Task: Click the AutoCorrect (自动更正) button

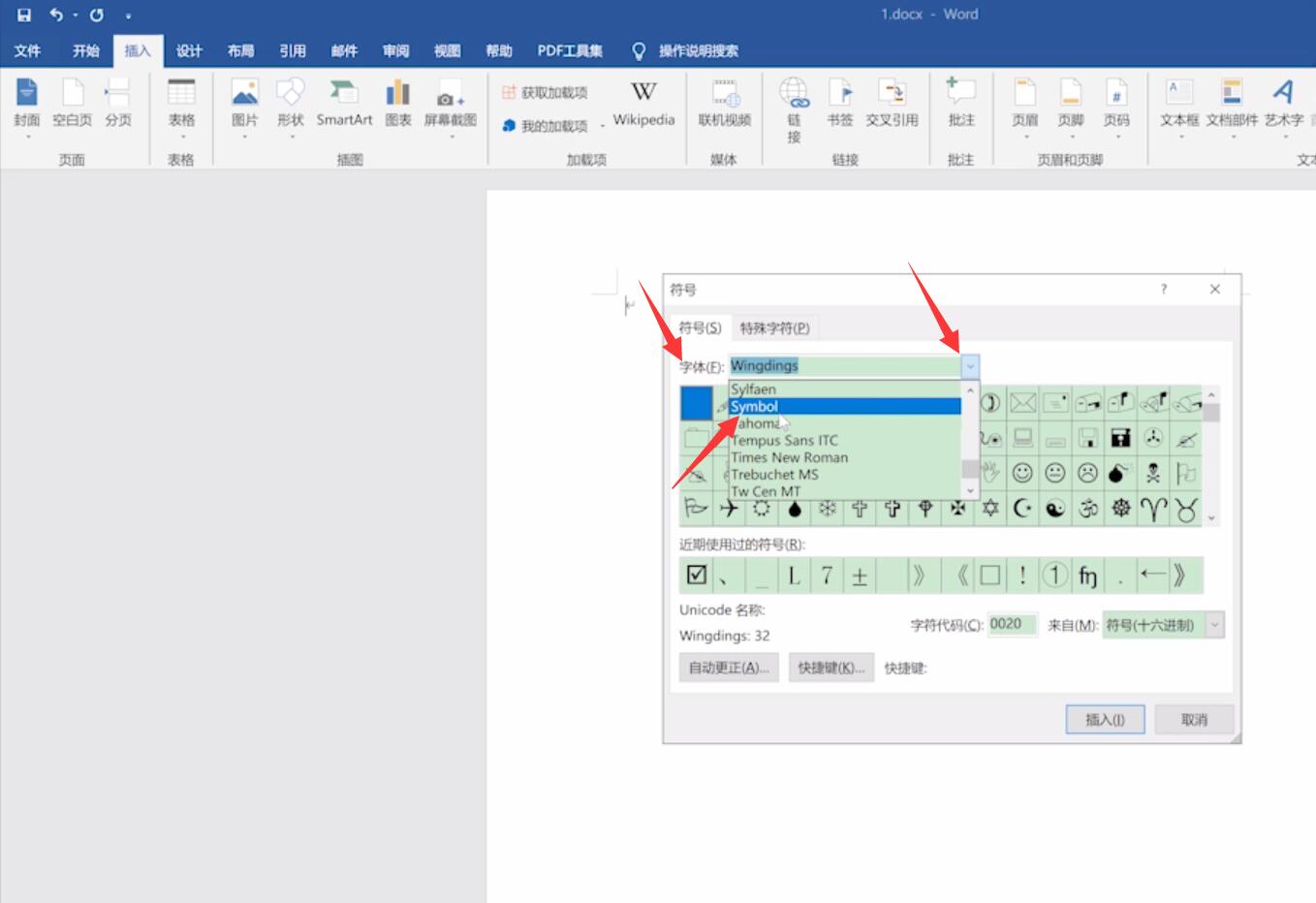Action: [x=729, y=668]
